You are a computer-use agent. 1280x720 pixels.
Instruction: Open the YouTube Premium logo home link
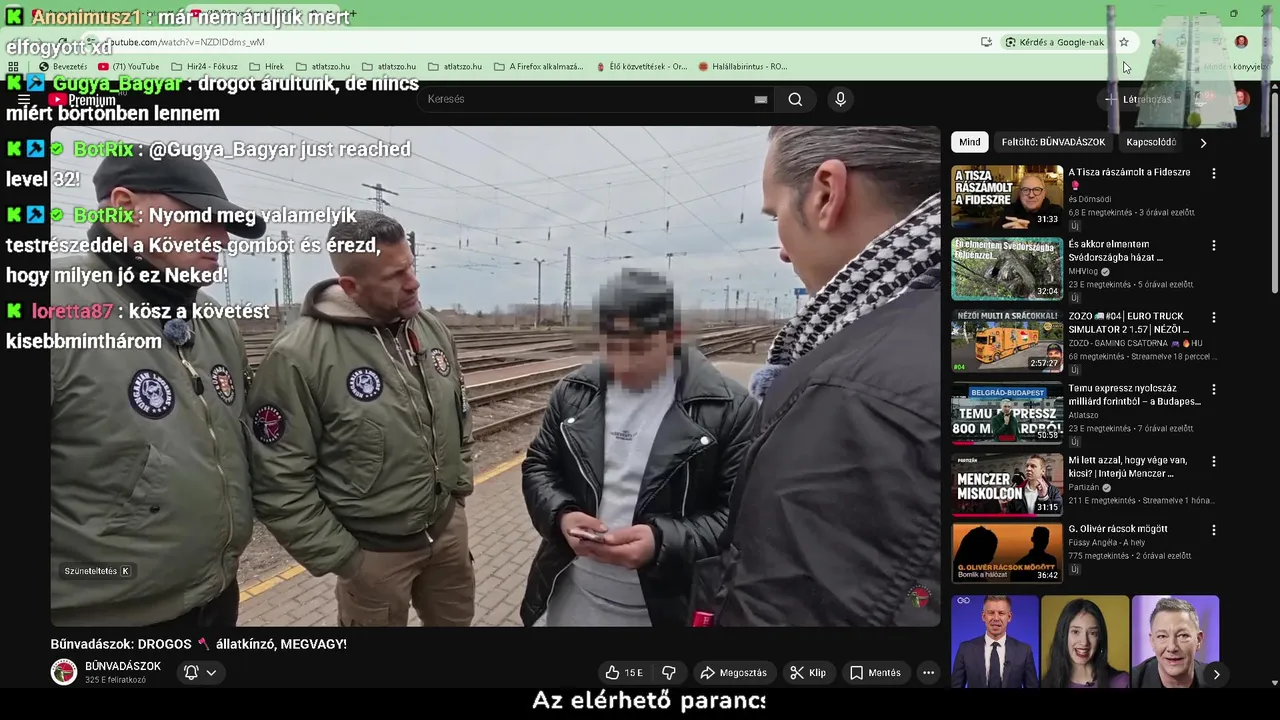(83, 100)
